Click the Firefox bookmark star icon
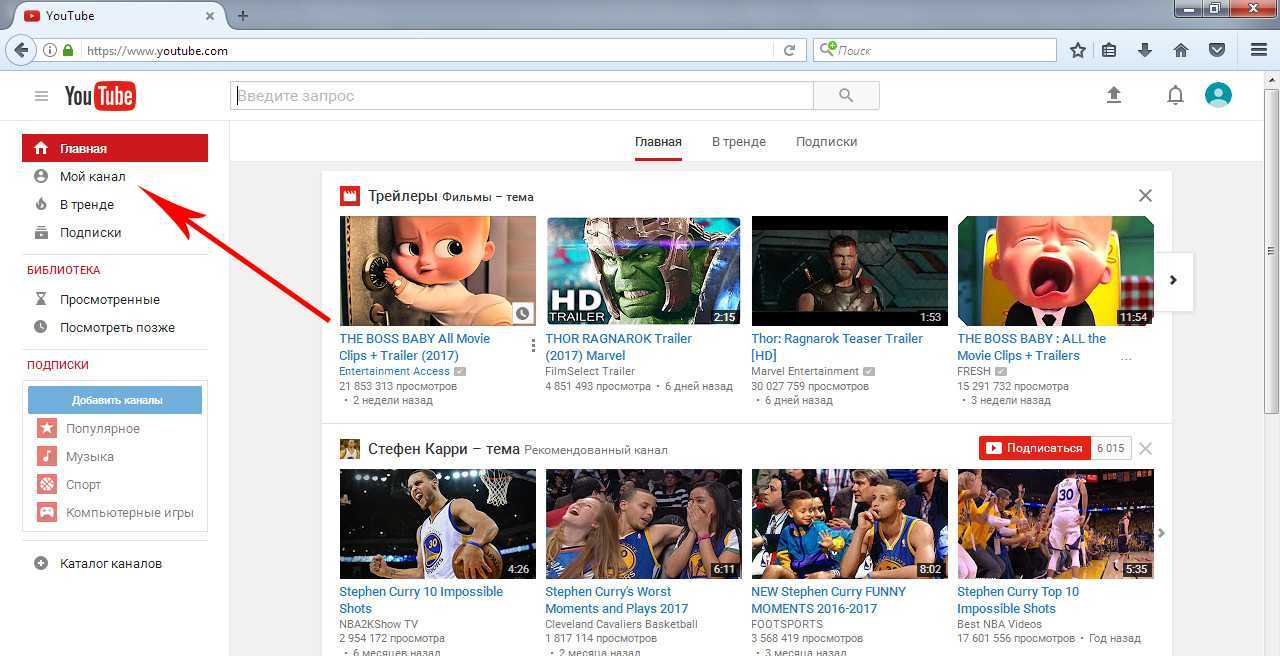The image size is (1280, 656). click(x=1078, y=50)
